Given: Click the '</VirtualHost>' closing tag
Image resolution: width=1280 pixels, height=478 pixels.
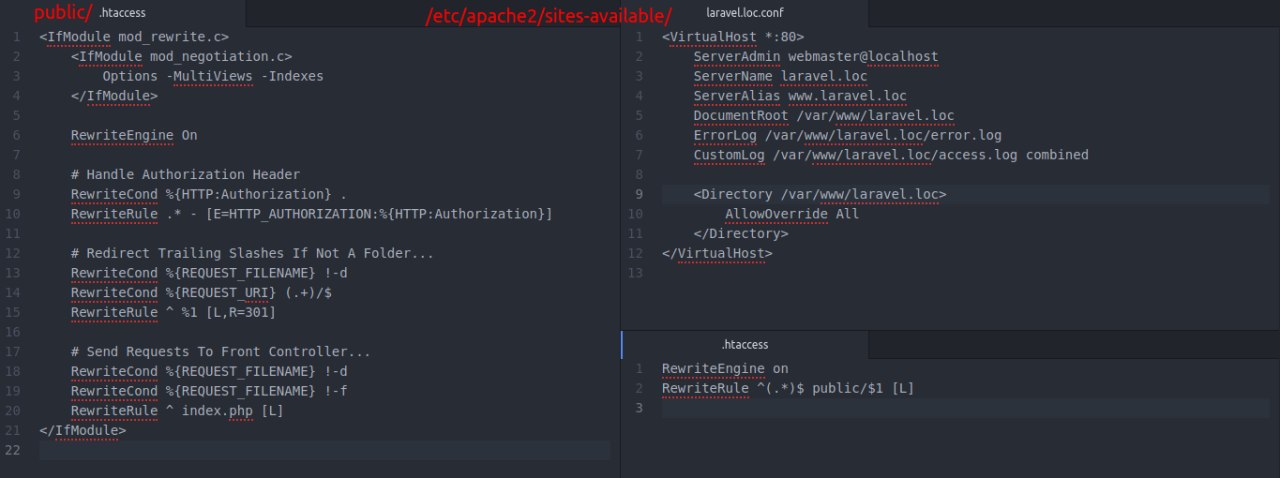Looking at the screenshot, I should pos(717,253).
